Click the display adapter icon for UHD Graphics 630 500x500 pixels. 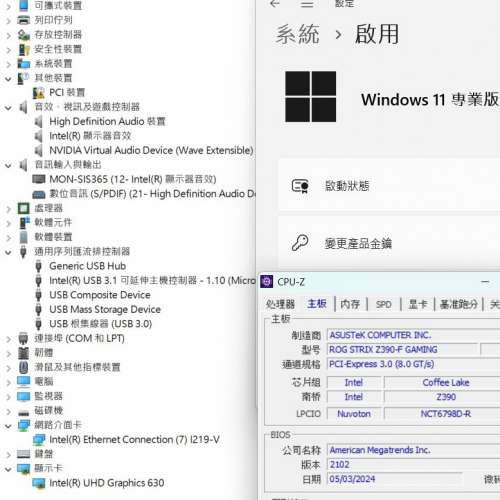coord(39,483)
